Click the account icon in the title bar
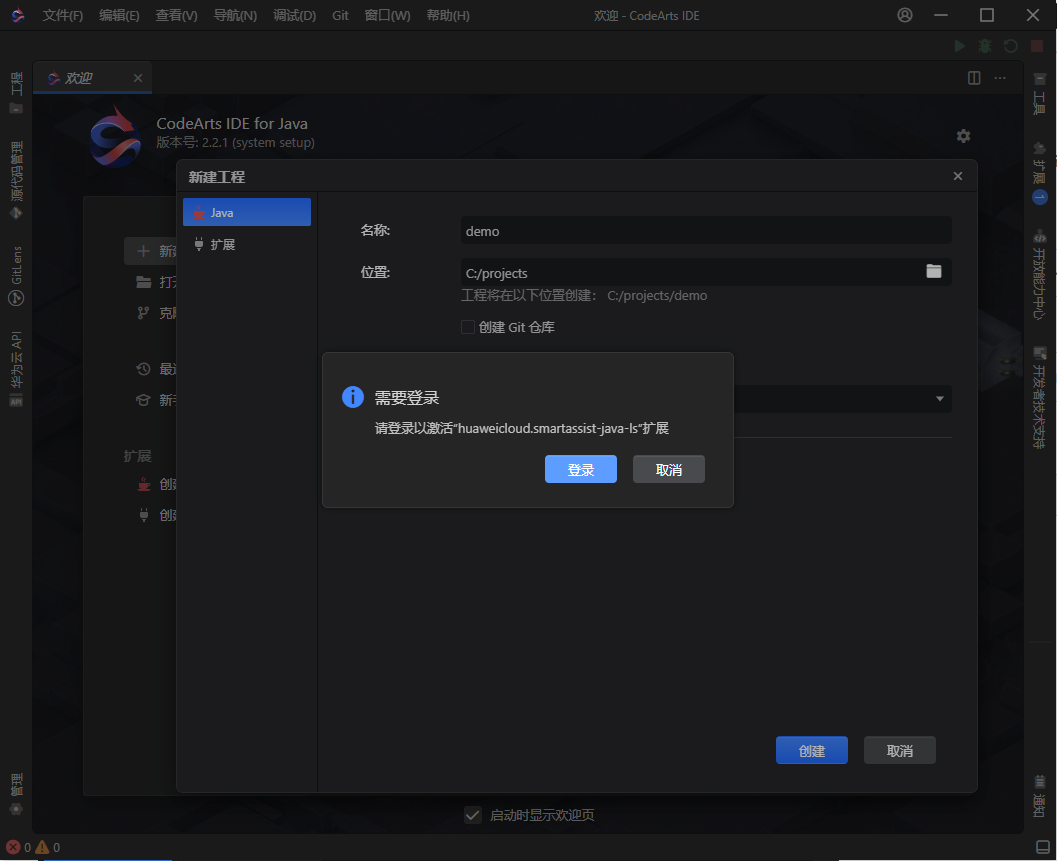1057x861 pixels. click(x=905, y=15)
